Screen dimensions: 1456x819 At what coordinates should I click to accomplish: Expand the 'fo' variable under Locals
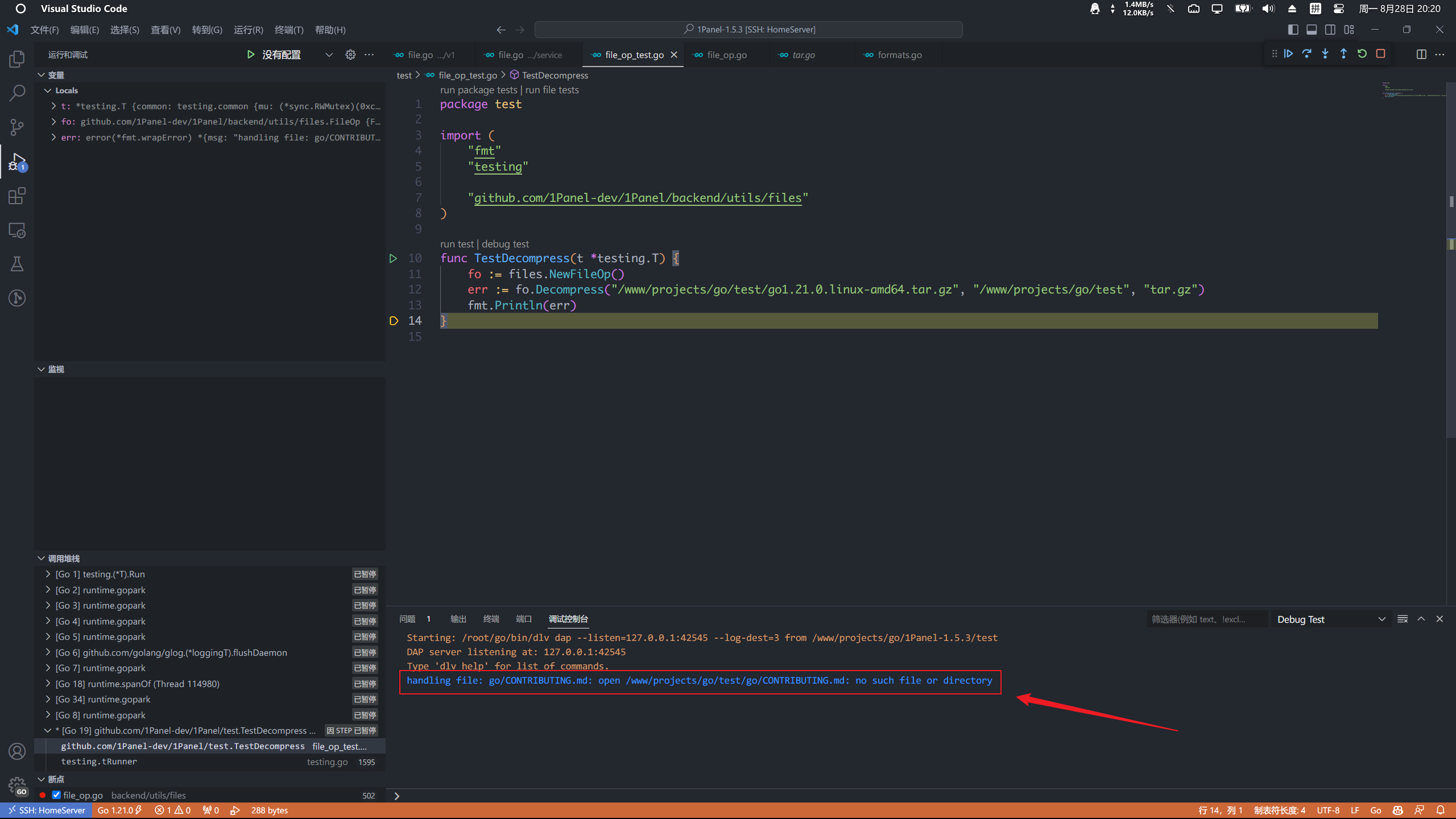coord(52,121)
